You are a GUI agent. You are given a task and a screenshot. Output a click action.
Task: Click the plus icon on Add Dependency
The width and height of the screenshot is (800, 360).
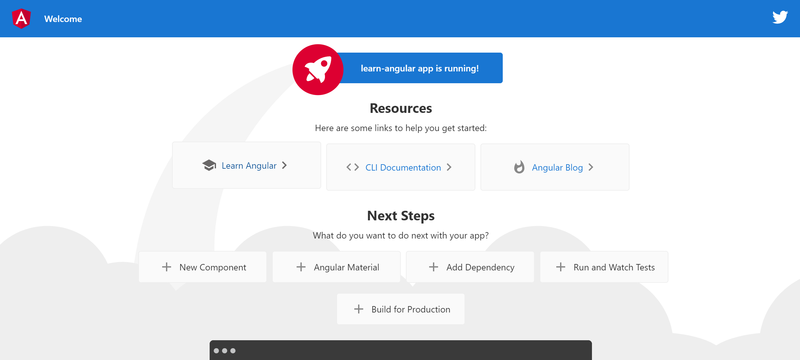434,267
